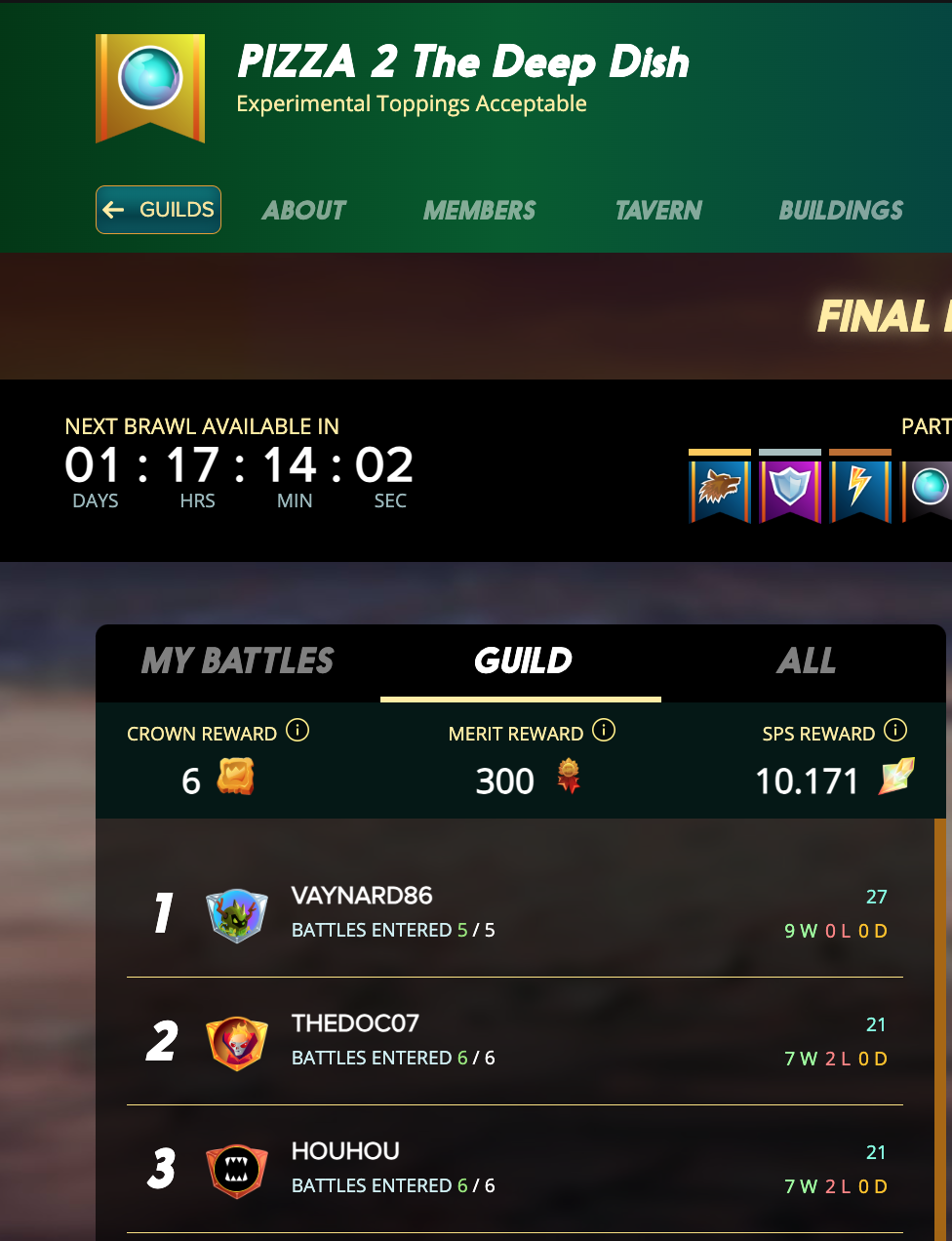Open the Members menu item
The width and height of the screenshot is (952, 1241).
click(479, 210)
